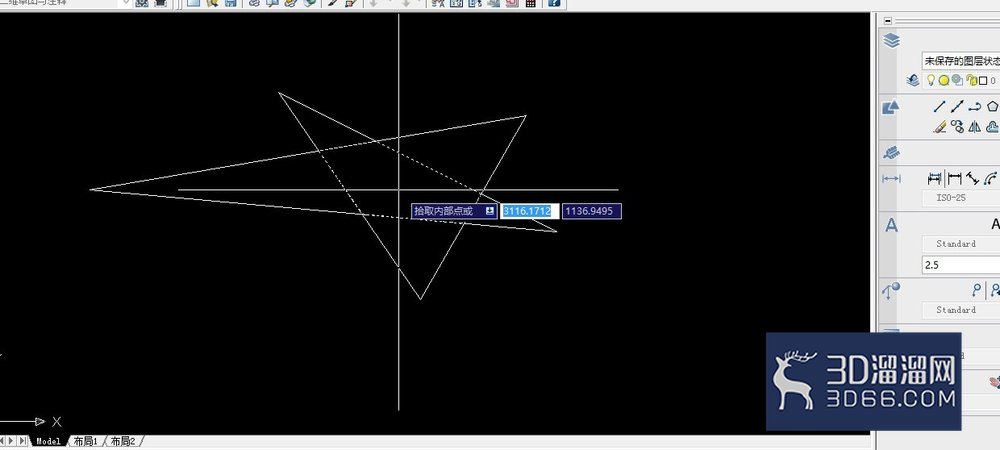
Task: Select the Arc Length dimension tool
Action: click(x=990, y=178)
